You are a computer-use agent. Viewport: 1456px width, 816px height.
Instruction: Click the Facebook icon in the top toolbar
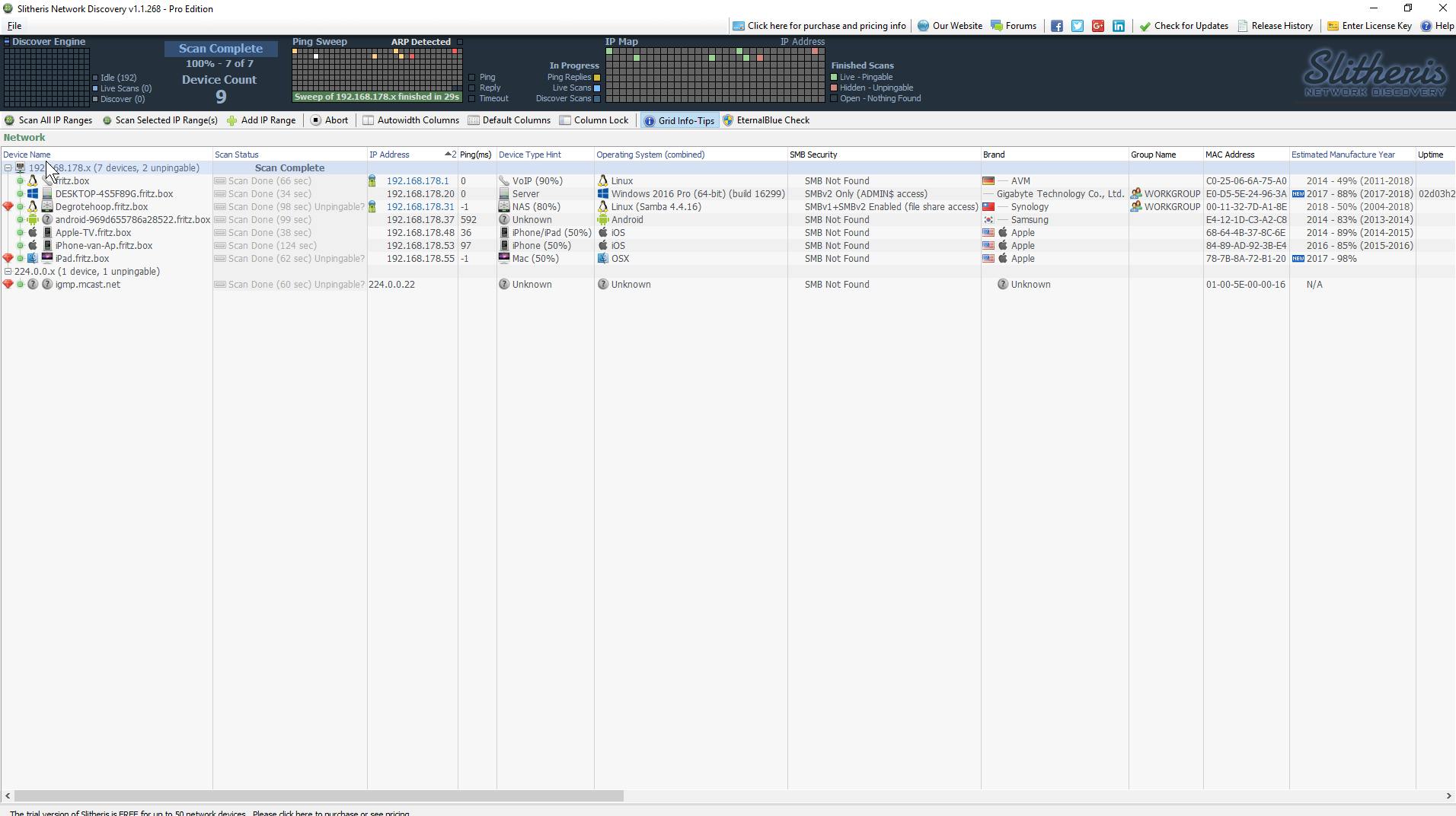(1057, 26)
